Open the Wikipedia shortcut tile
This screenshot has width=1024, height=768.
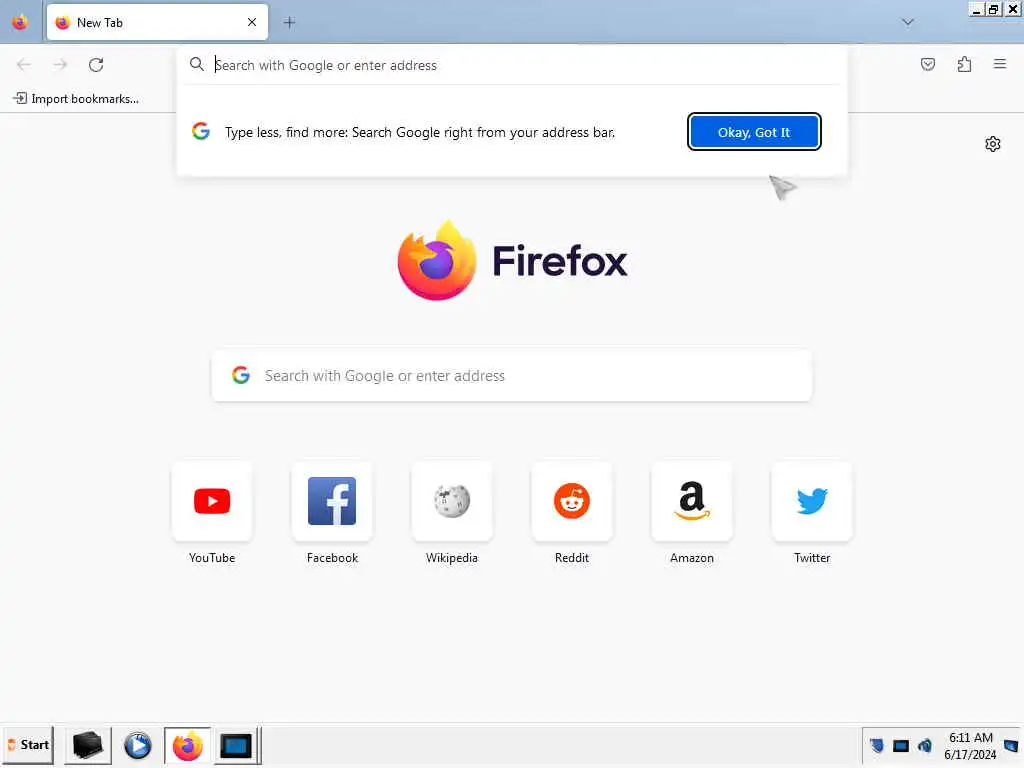pos(452,502)
